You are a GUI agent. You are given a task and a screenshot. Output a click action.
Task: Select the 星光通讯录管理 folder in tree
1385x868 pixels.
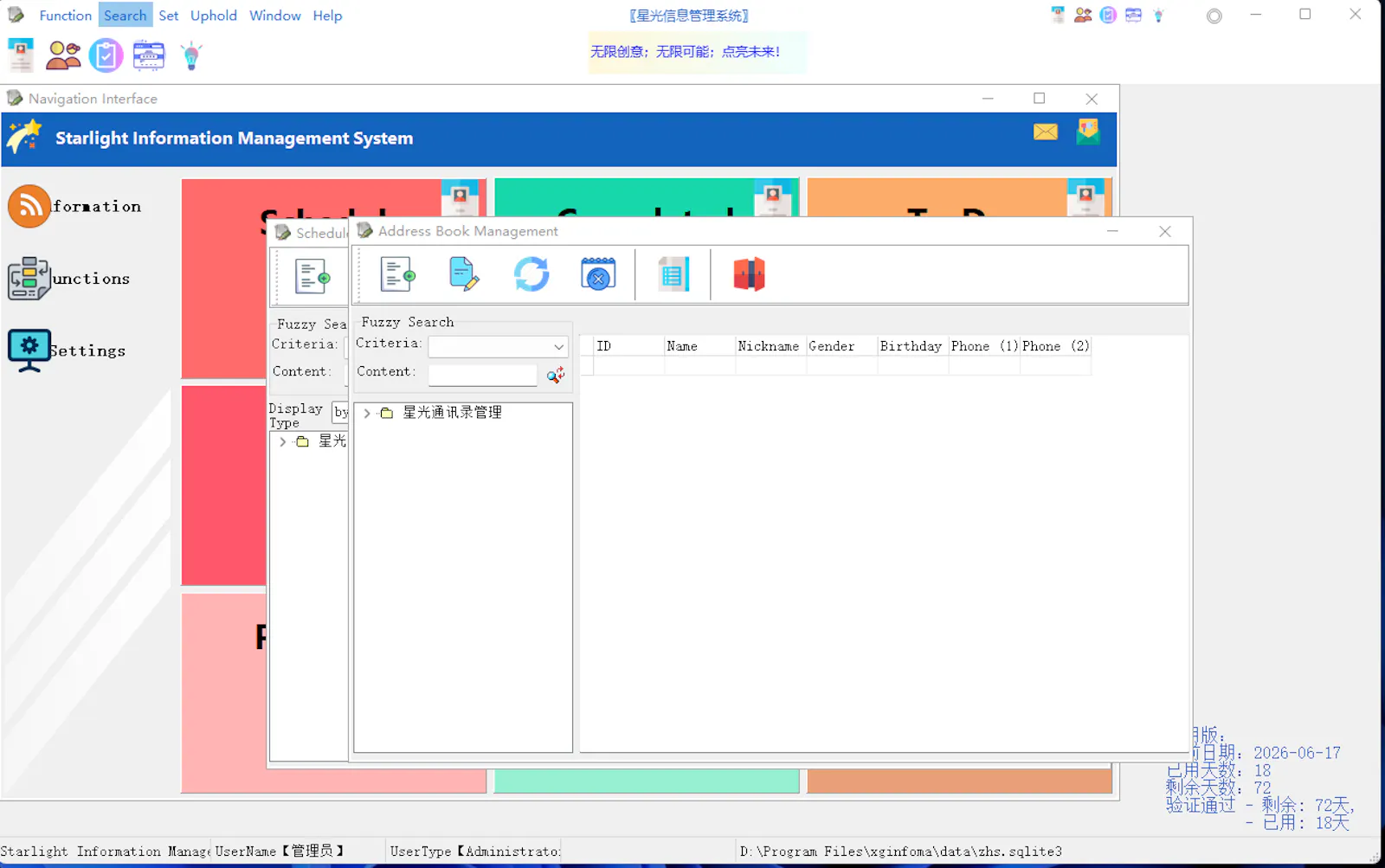coord(452,413)
